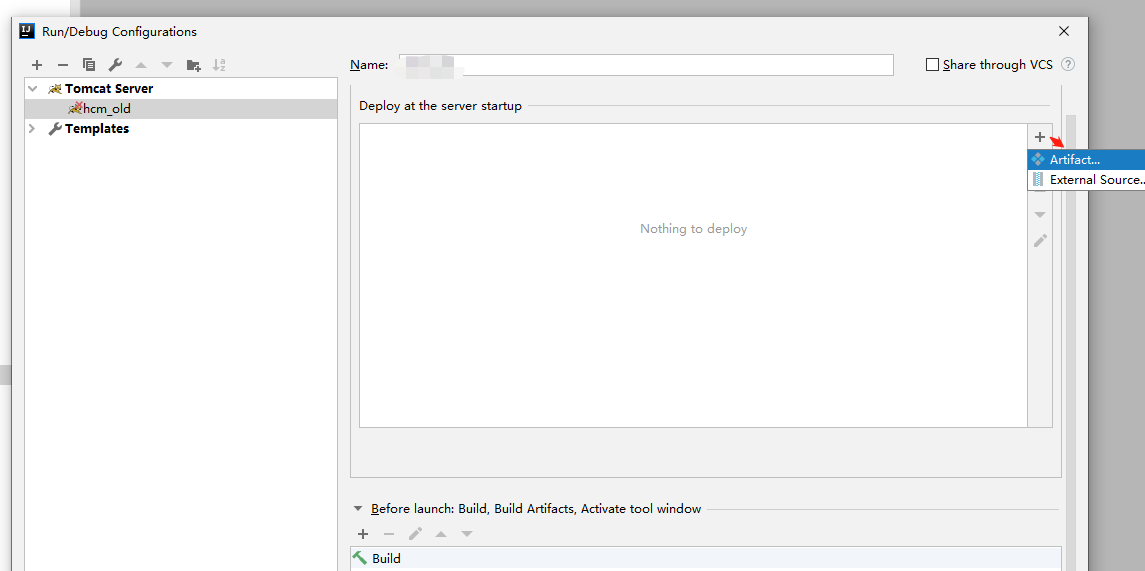Move configuration down in the list
1145x571 pixels.
coord(167,65)
